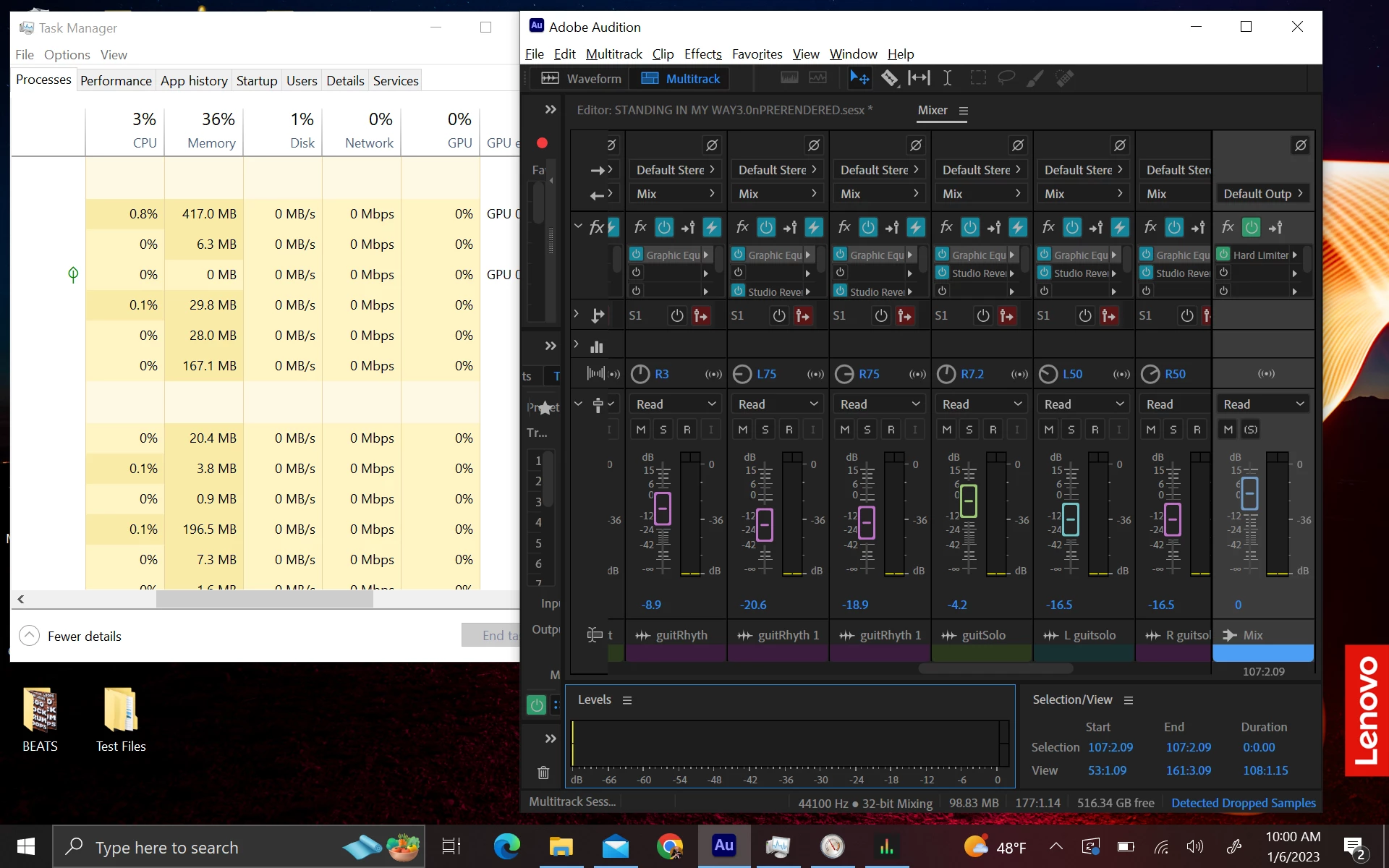
Task: Open Default Output dropdown on Mix track
Action: pos(1263,194)
